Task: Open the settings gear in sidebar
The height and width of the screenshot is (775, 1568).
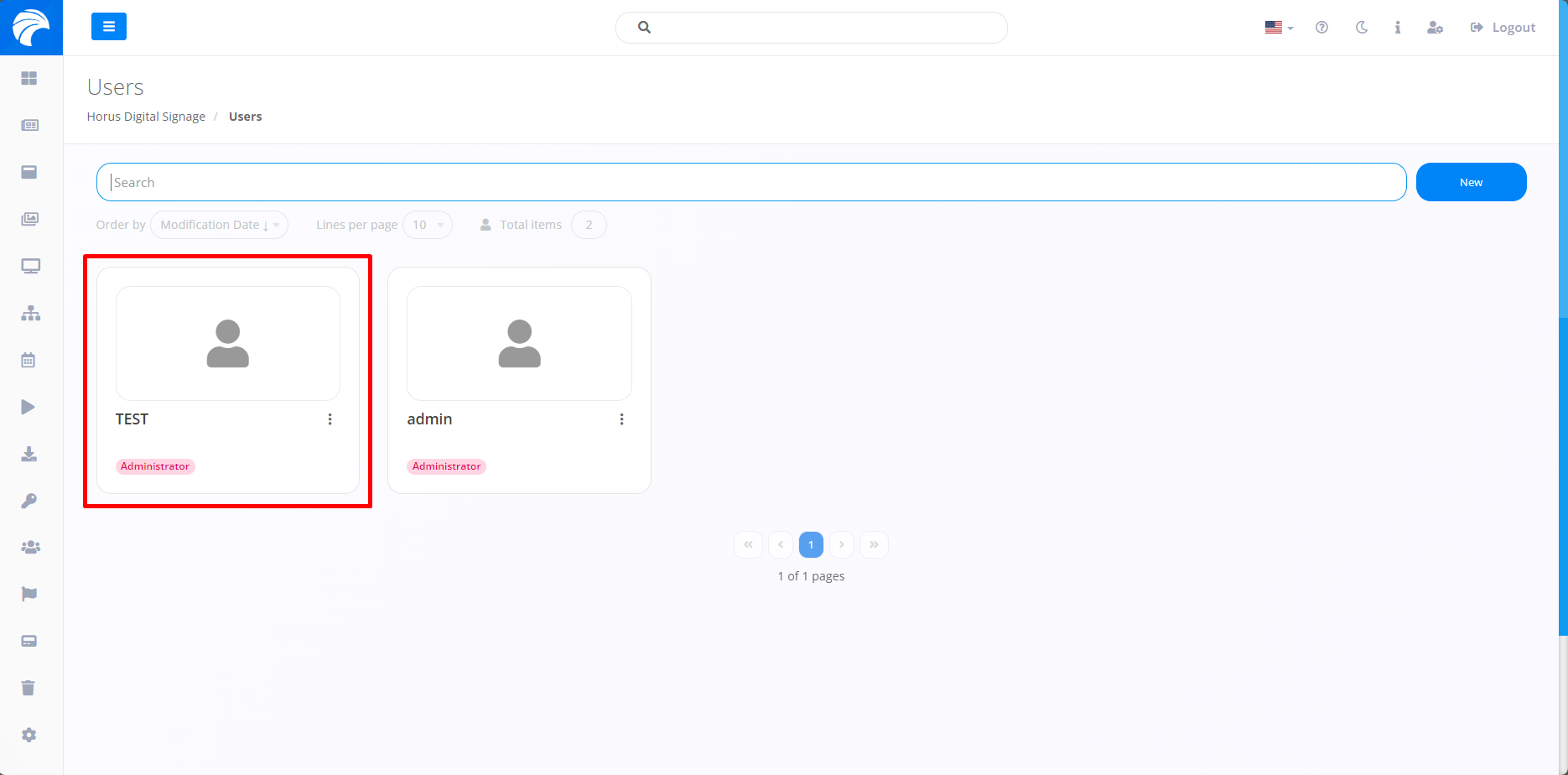Action: [x=30, y=735]
